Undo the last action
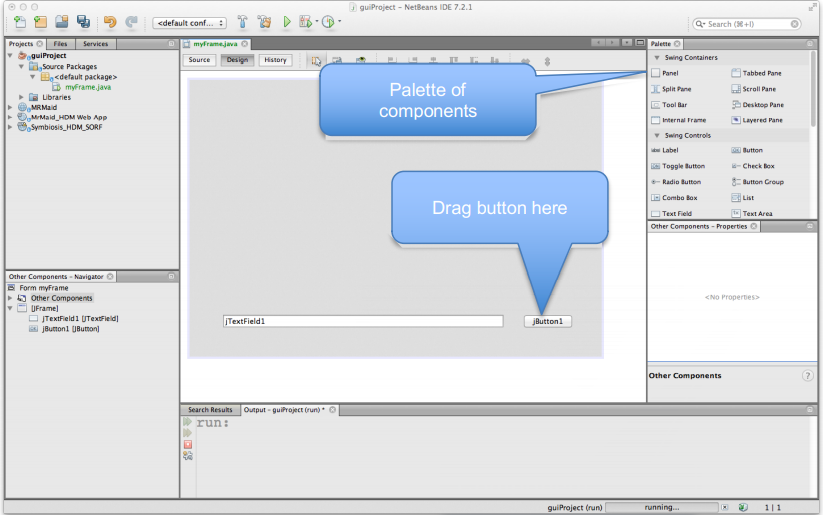The image size is (823, 515). pyautogui.click(x=110, y=22)
